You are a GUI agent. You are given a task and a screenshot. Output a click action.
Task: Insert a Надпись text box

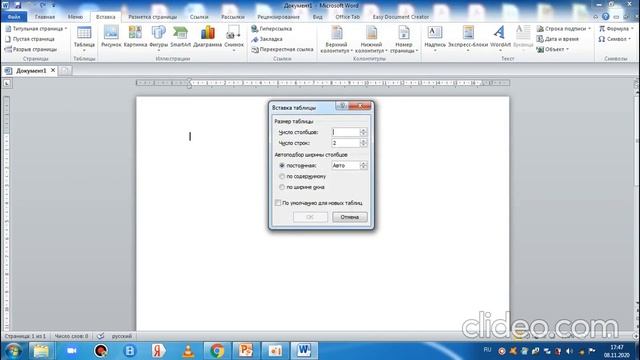[435, 38]
